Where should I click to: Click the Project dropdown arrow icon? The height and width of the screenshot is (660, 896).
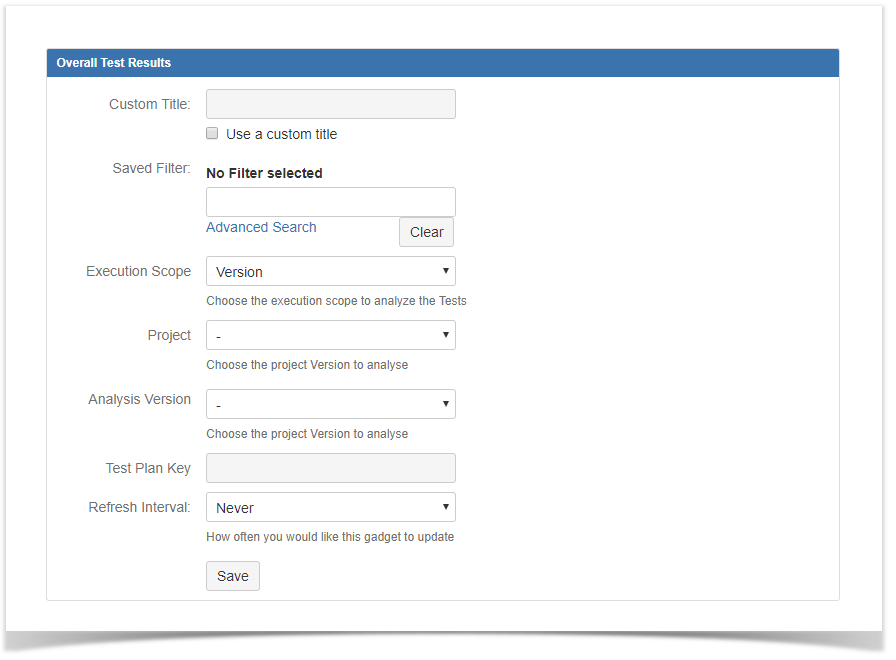(x=446, y=335)
